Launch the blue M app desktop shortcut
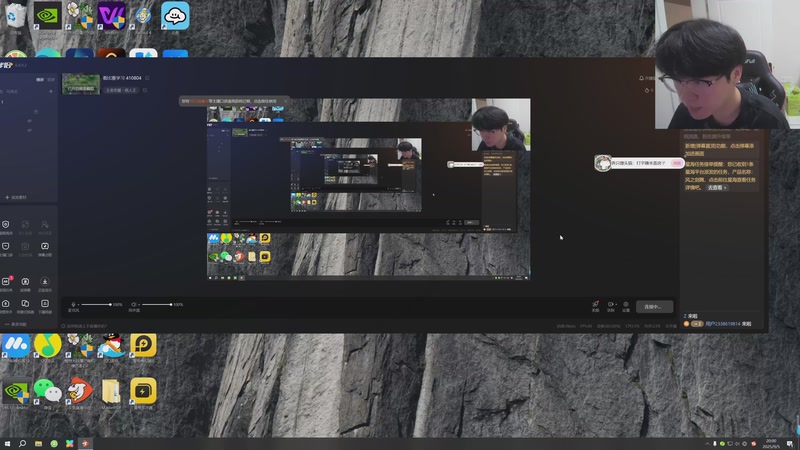The height and width of the screenshot is (450, 800). 16,345
